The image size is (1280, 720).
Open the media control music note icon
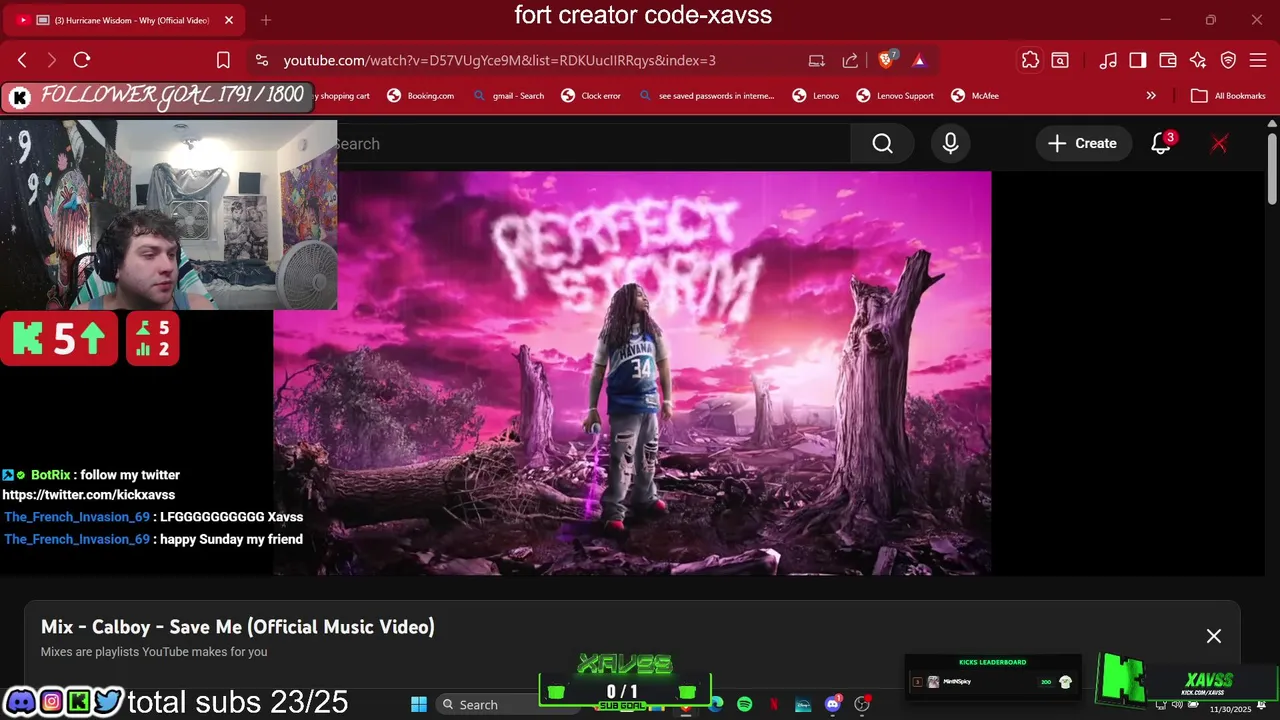[x=1108, y=60]
